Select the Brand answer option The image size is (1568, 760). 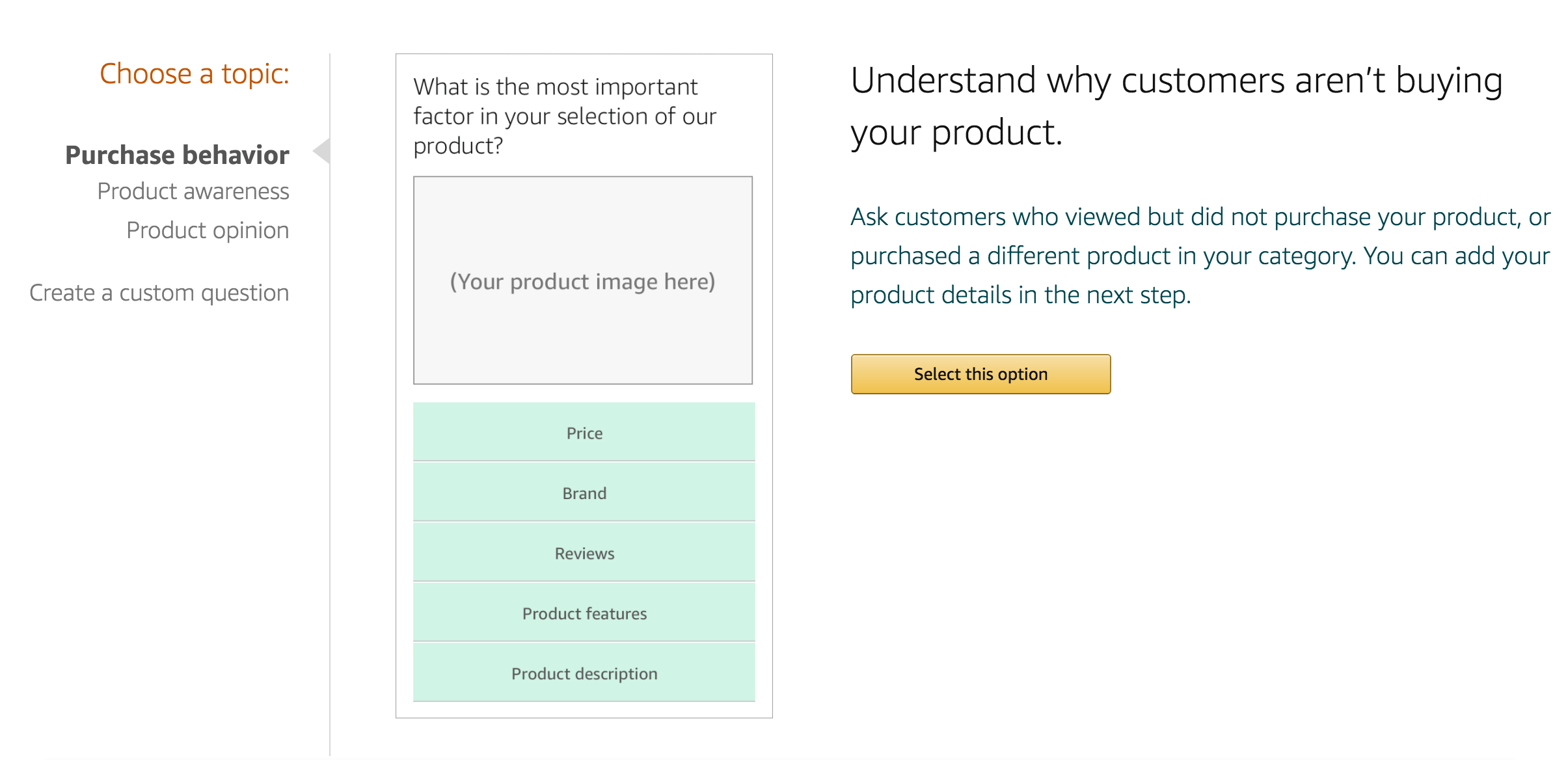click(584, 492)
